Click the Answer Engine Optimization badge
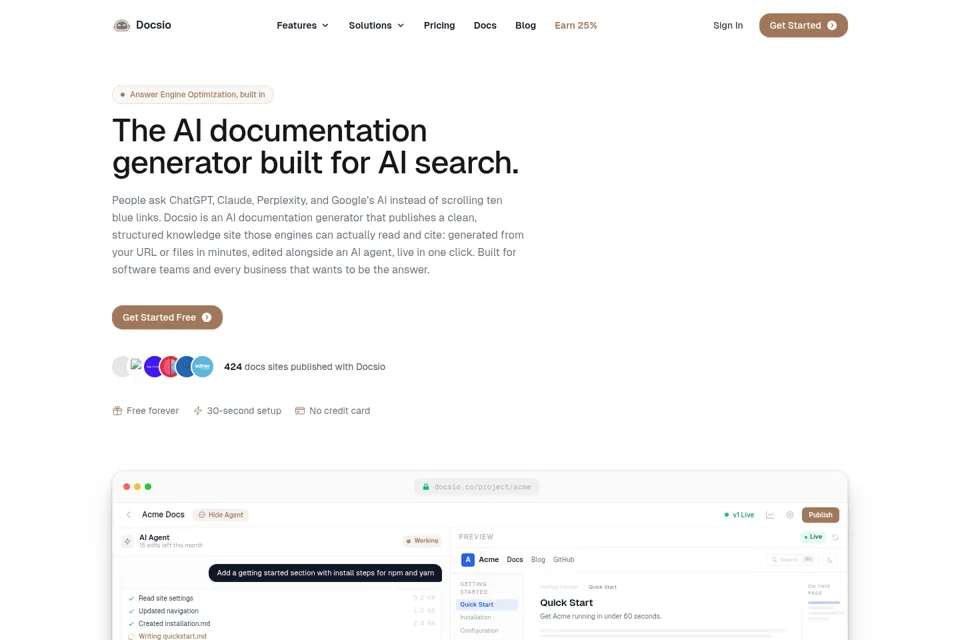Screen dimensions: 960x640 coord(193,94)
